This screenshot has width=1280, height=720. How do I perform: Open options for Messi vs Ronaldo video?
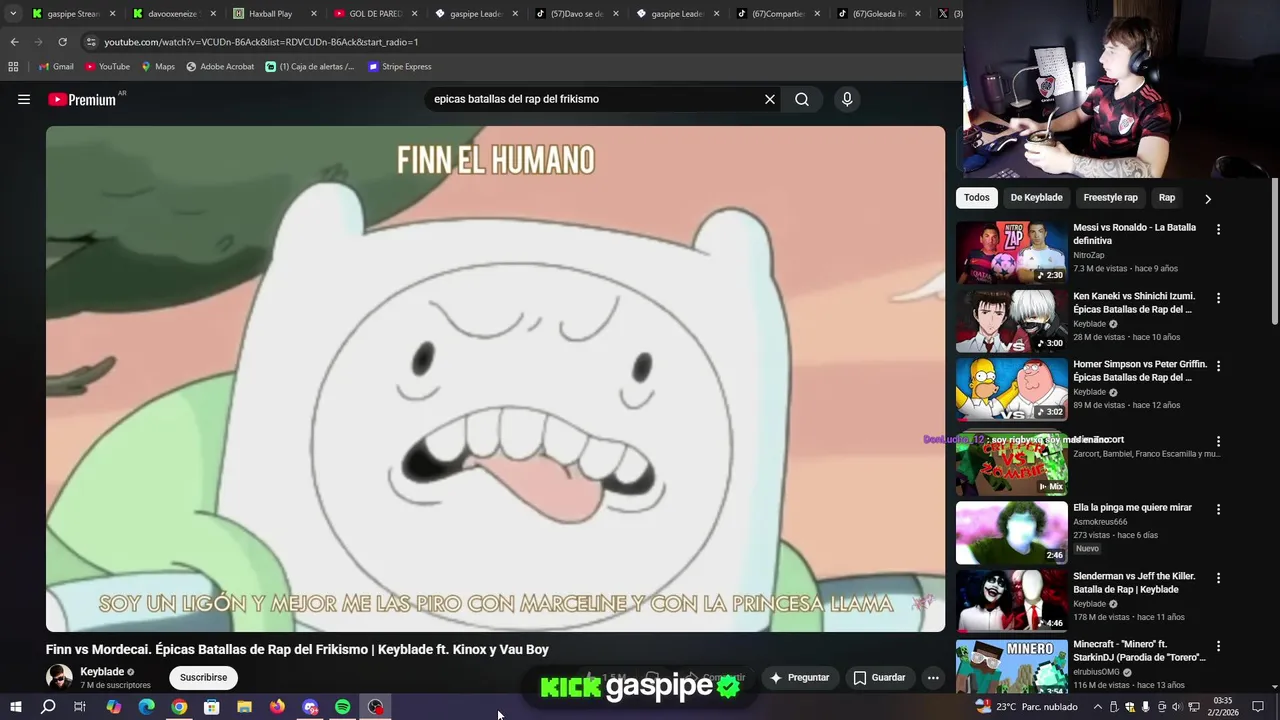[1218, 229]
